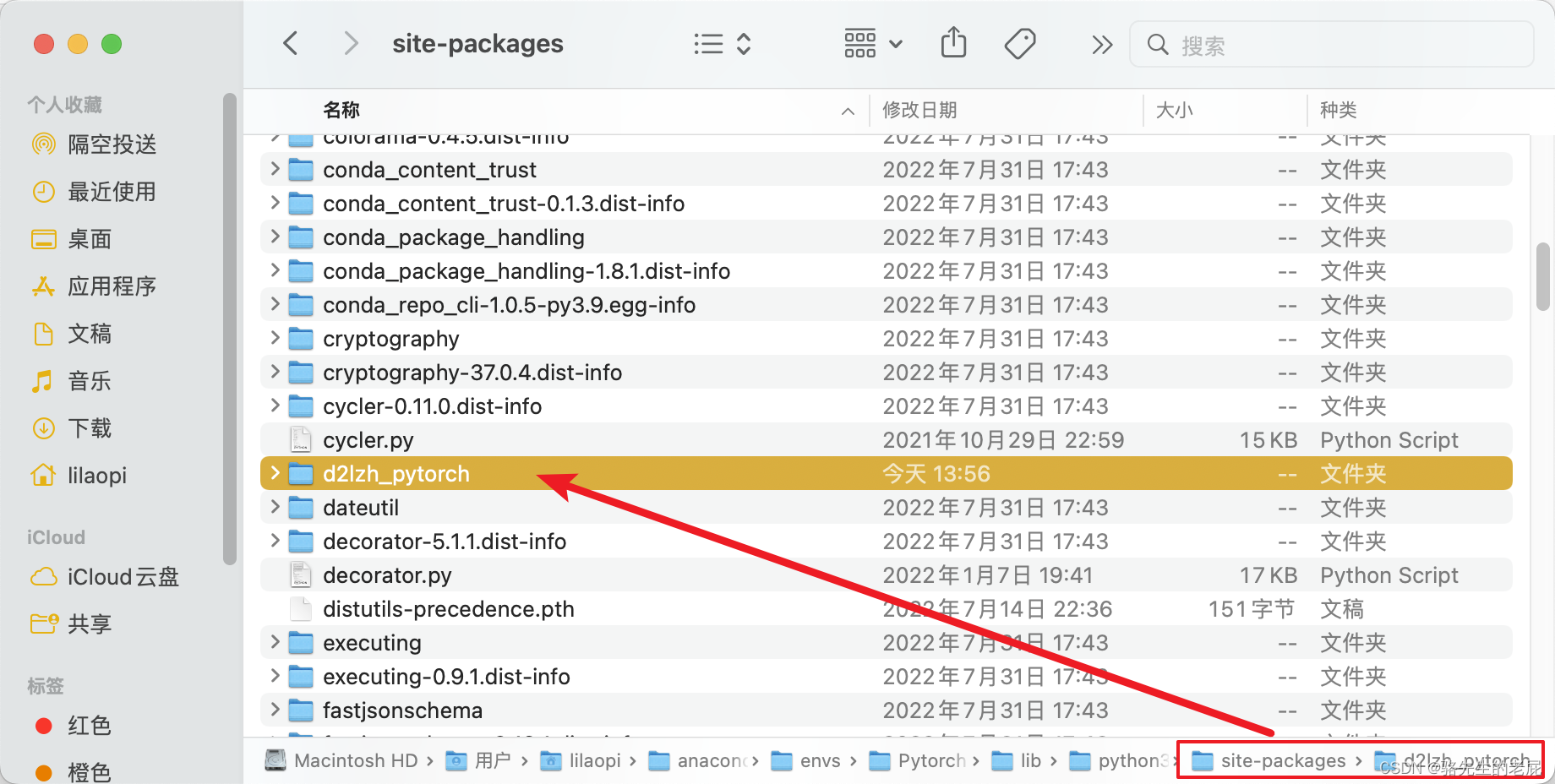Go forward with the right chevron
1555x784 pixels.
pyautogui.click(x=351, y=43)
